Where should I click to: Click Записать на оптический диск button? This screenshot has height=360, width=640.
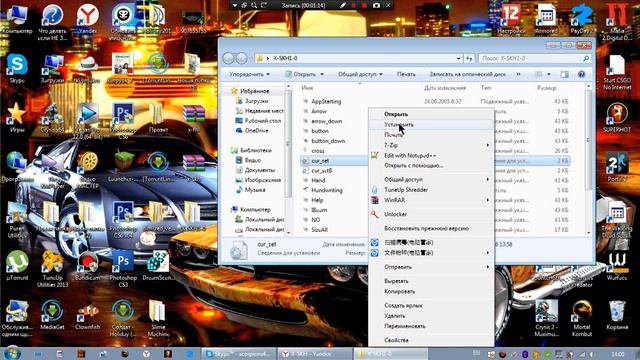pos(467,74)
